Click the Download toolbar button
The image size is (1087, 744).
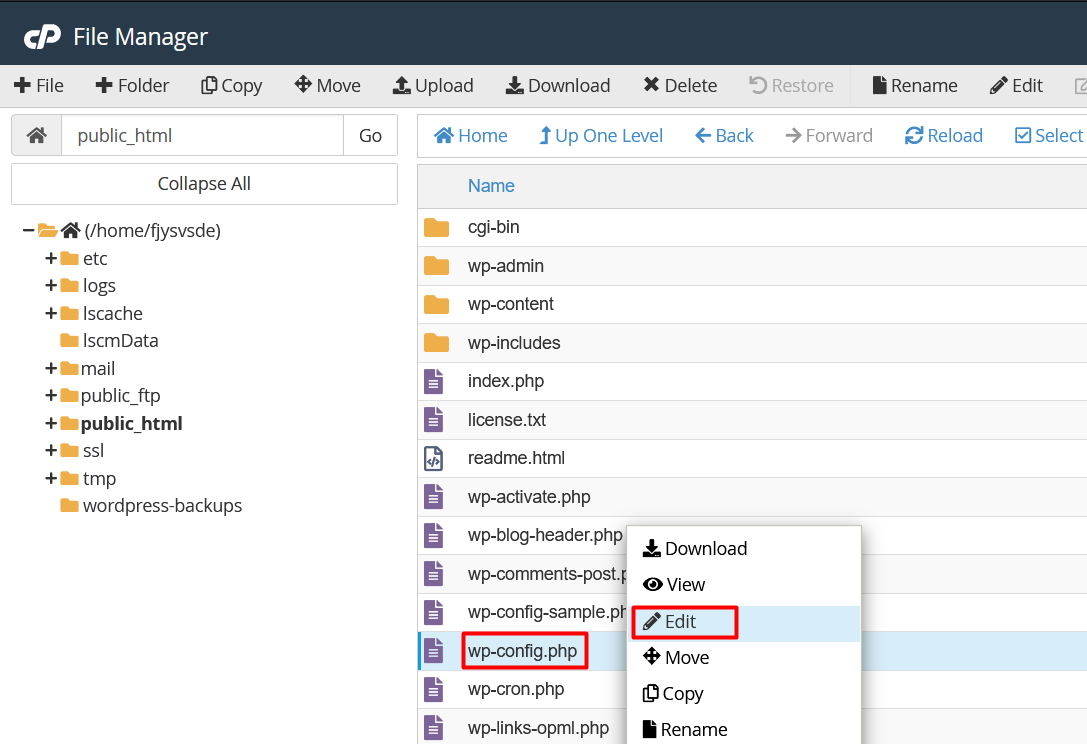[558, 86]
